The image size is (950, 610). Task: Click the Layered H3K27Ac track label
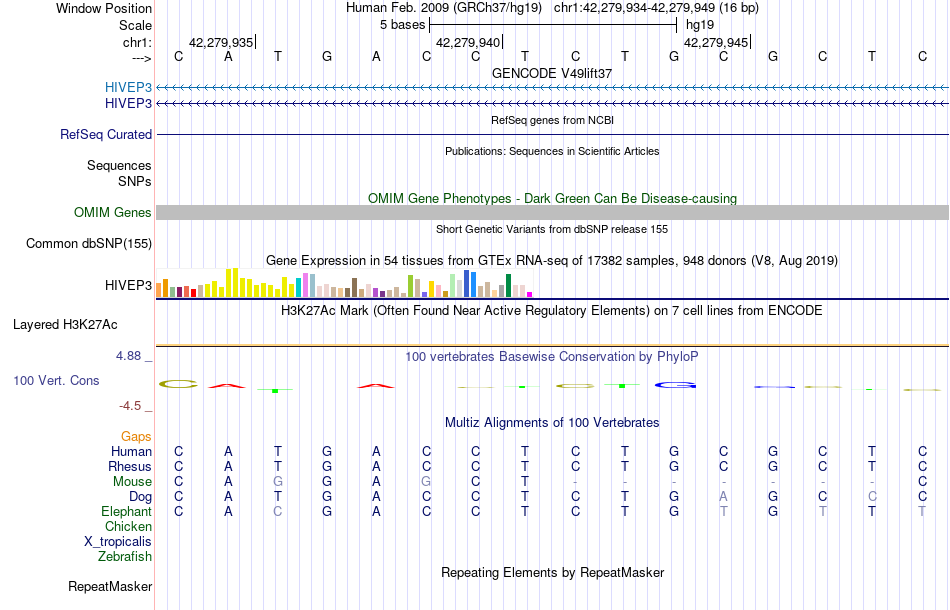point(65,325)
